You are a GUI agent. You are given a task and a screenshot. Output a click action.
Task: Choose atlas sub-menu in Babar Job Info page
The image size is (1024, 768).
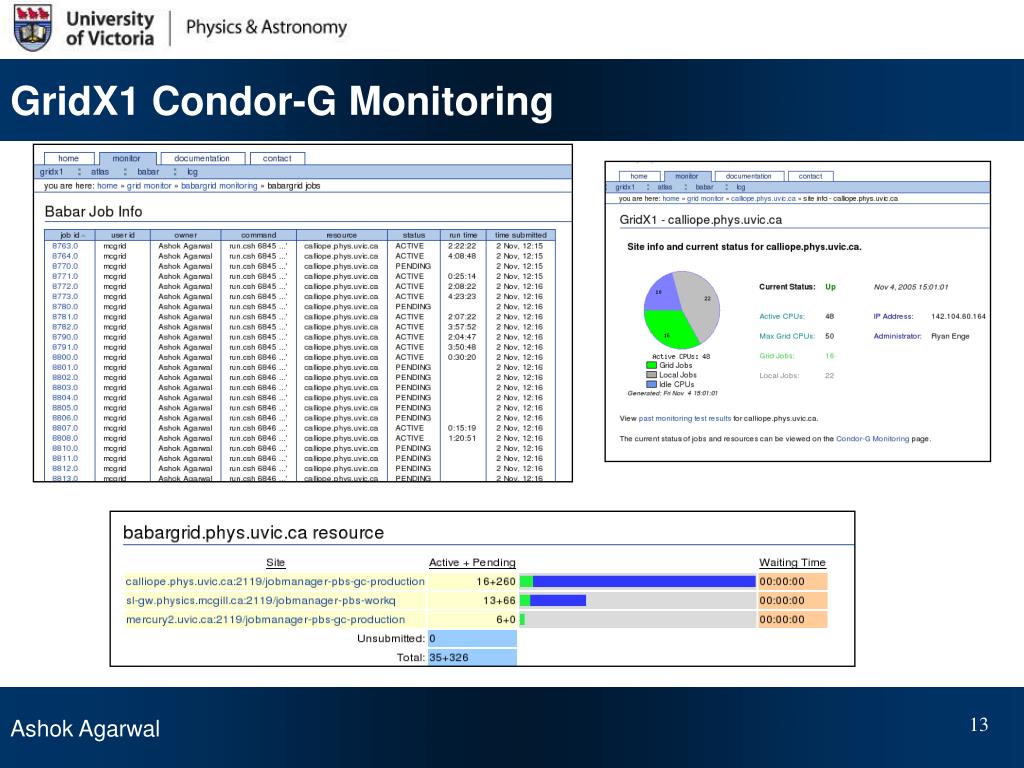tap(100, 172)
